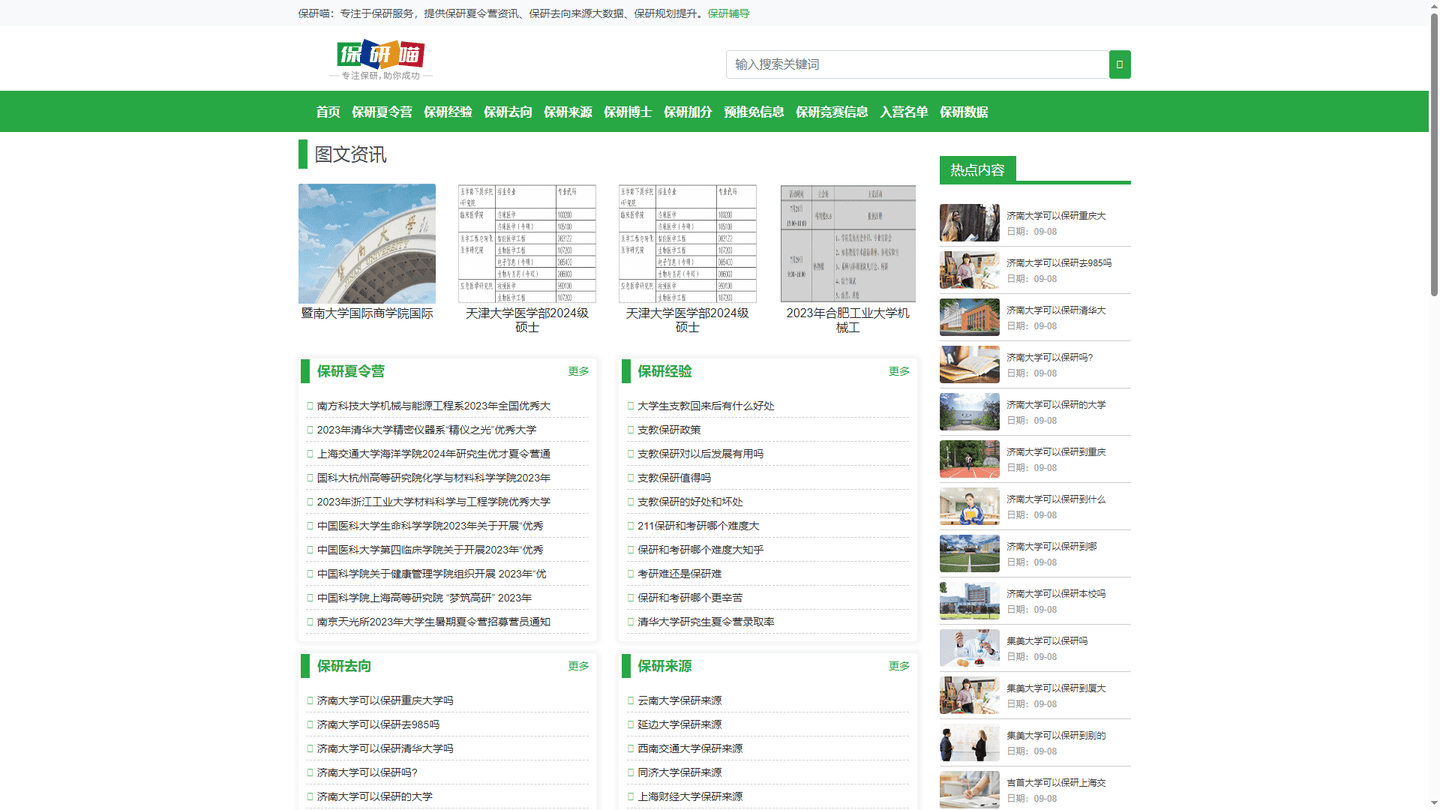Open 济南大学可以保研清华大学吗 in 保研去向 list
Viewport: 1440px width, 810px height.
point(385,749)
